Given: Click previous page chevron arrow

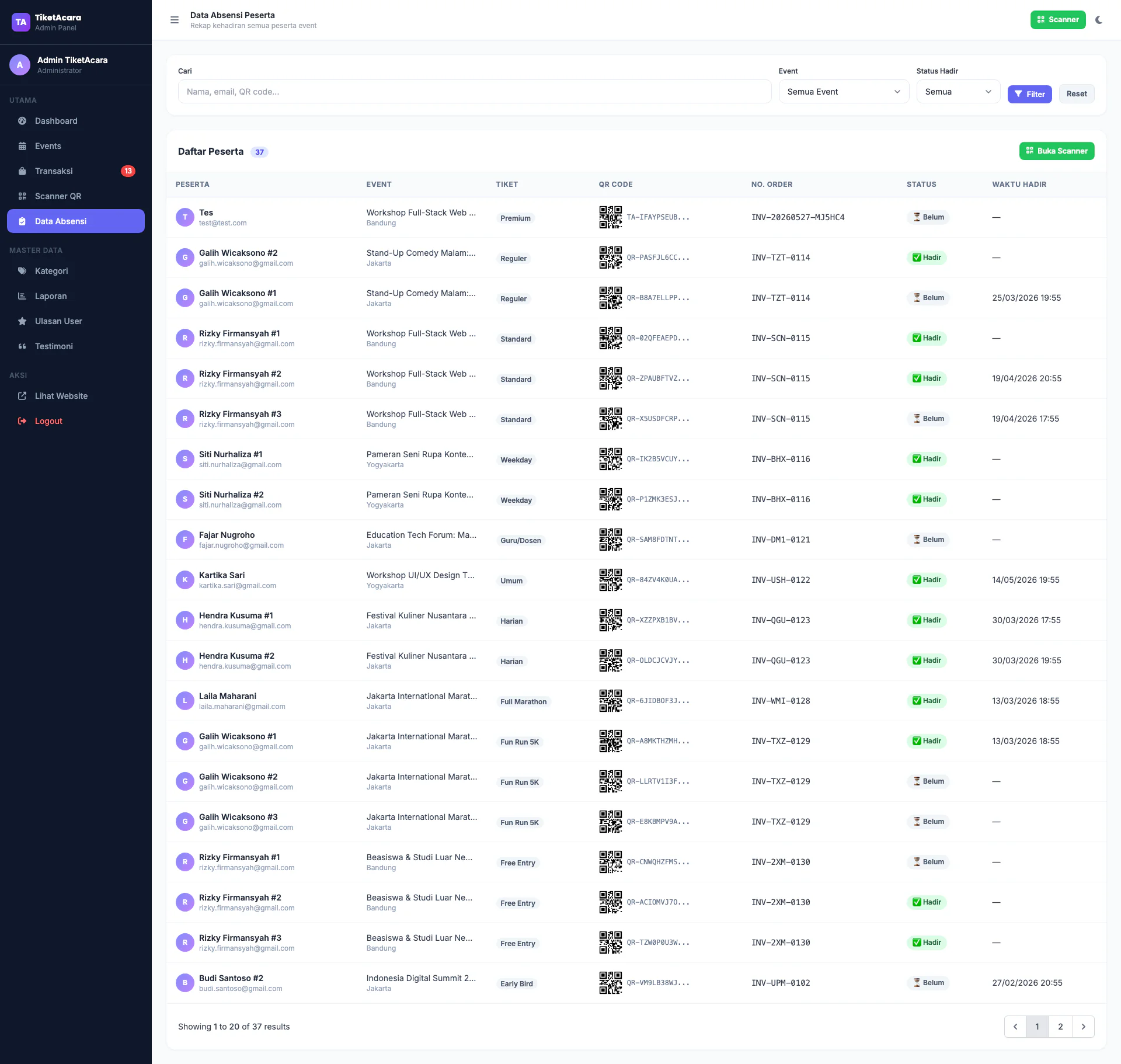Looking at the screenshot, I should (x=1015, y=1027).
